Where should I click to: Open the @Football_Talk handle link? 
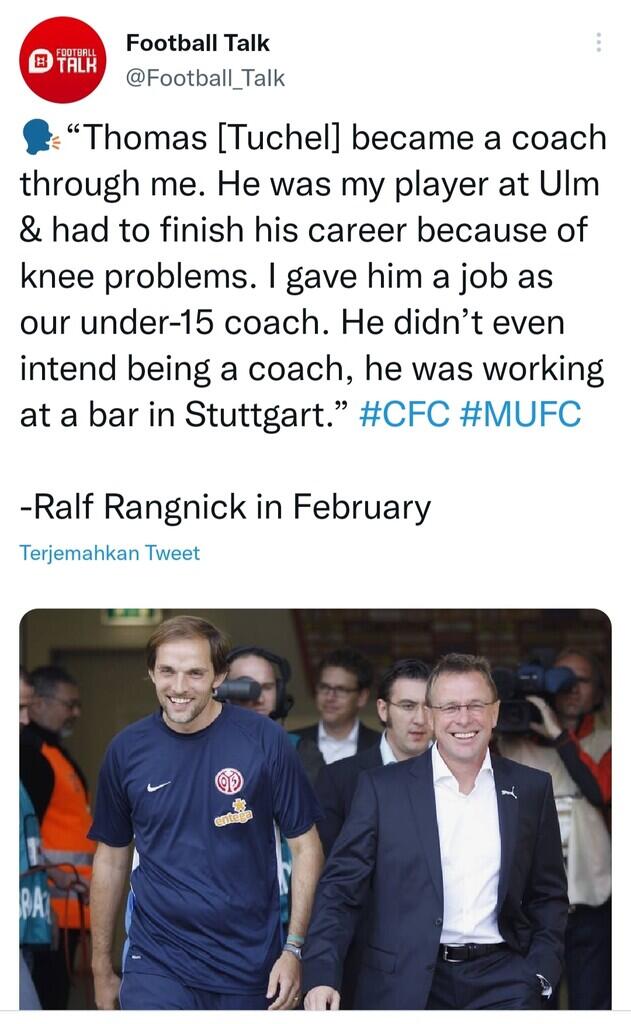tap(205, 78)
